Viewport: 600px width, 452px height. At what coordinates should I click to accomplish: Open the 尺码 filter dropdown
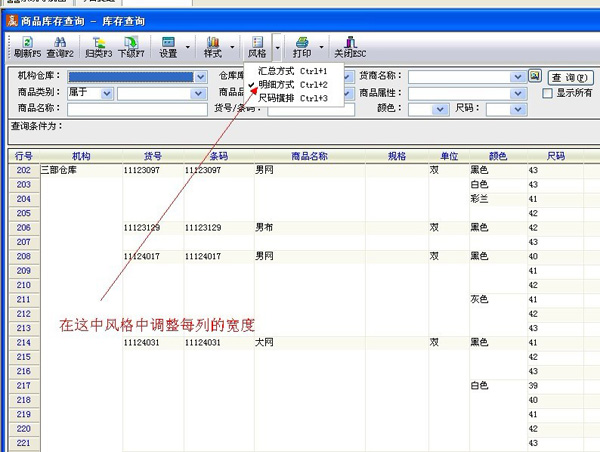[x=519, y=109]
